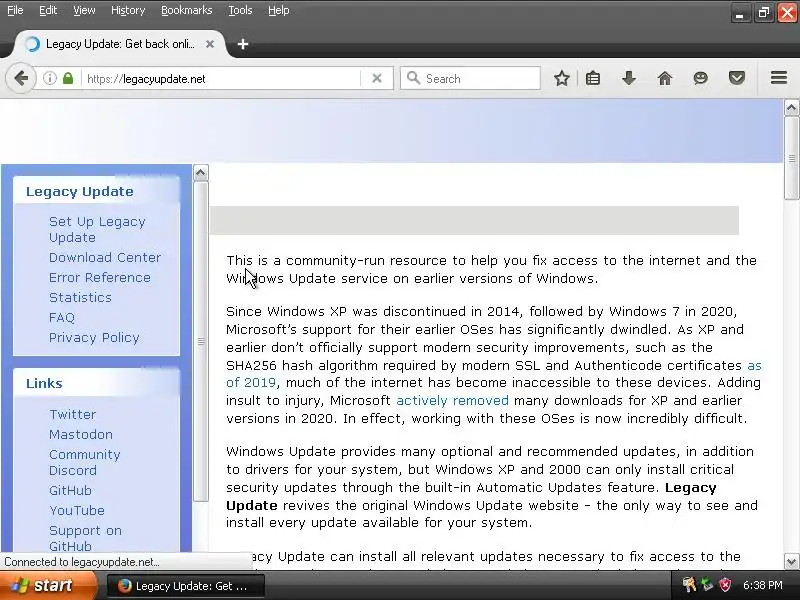Open the Community Discord link

85,462
